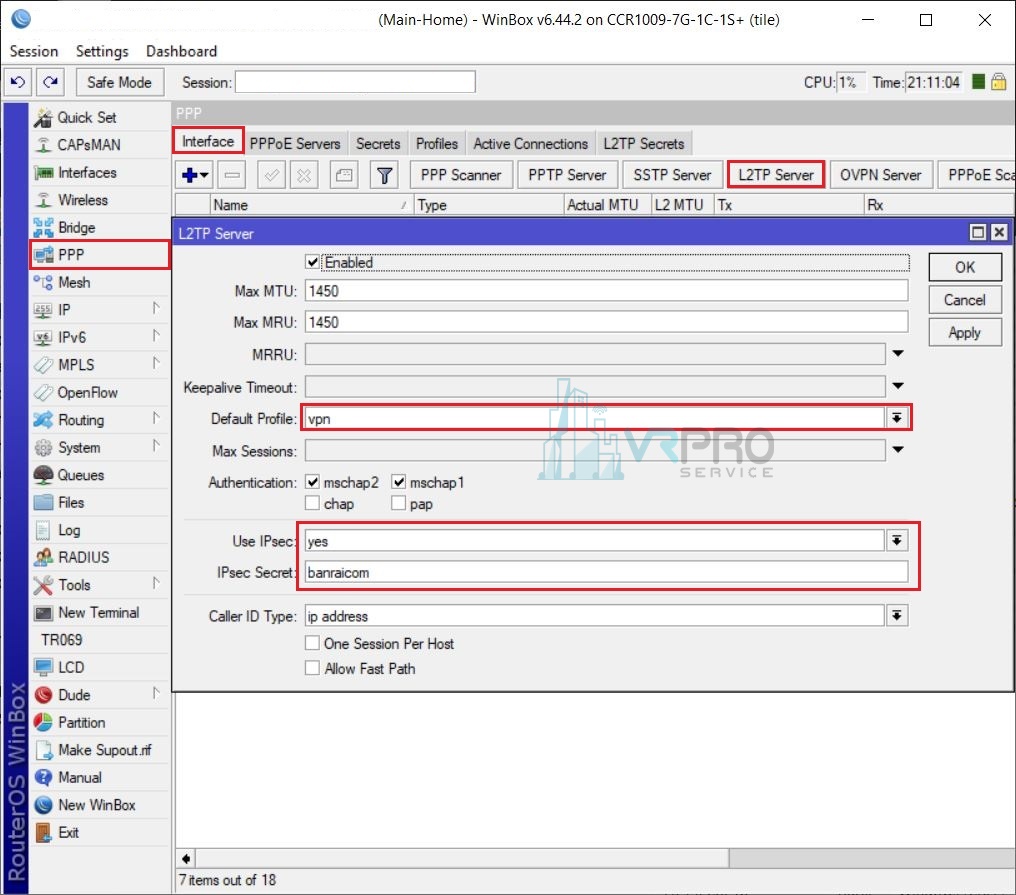Viewport: 1016px width, 895px height.
Task: Switch to Active Connections tab
Action: [x=531, y=144]
